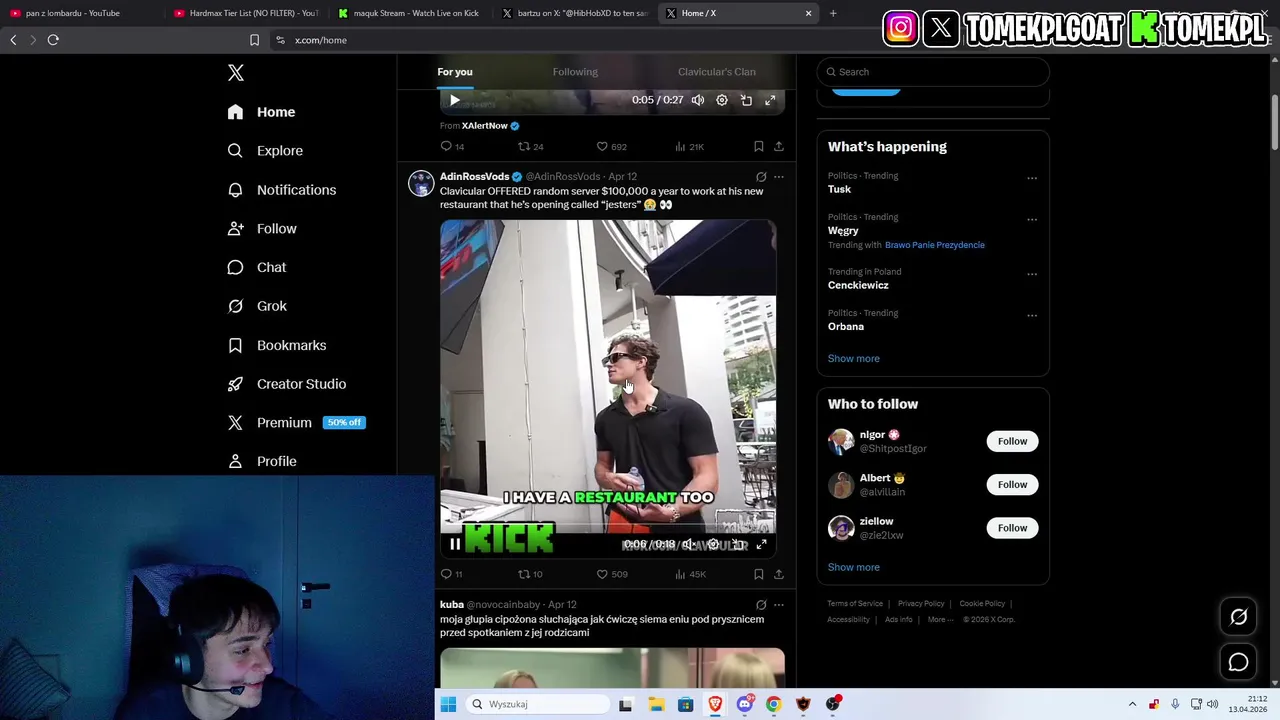
Task: Like the AdinRossVods post with 509 likes
Action: [x=611, y=574]
